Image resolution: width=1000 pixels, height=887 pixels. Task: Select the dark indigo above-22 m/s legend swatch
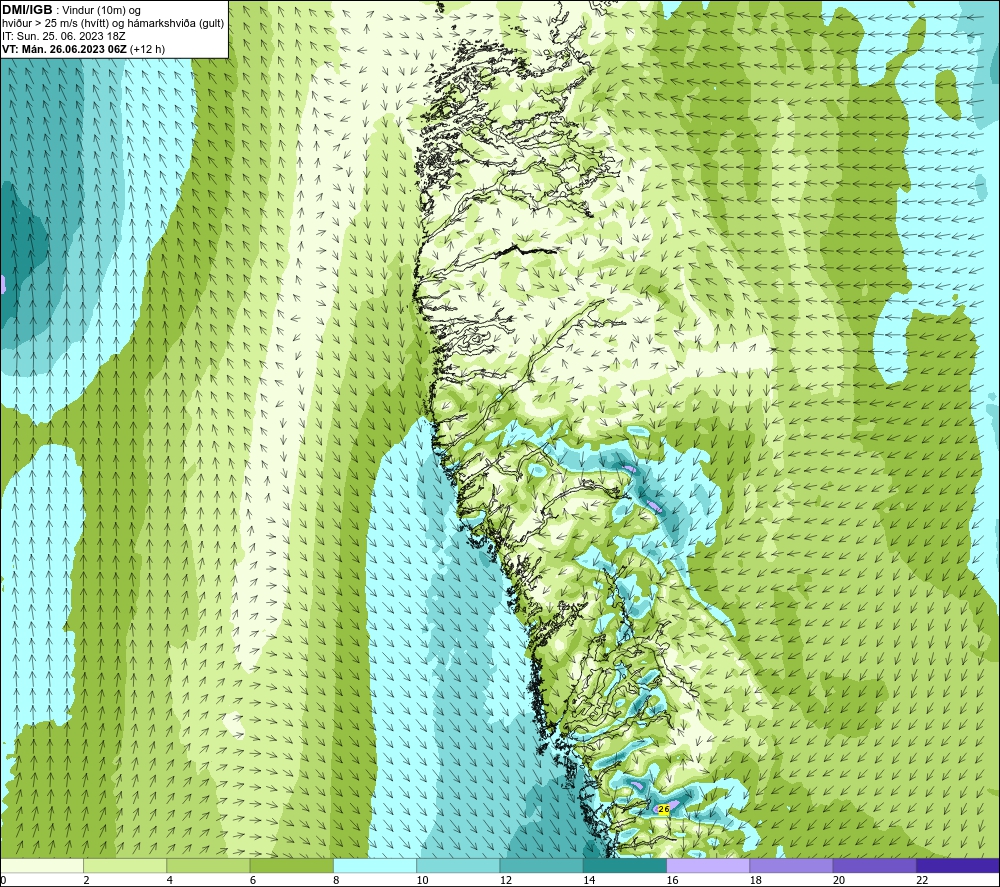tap(958, 865)
